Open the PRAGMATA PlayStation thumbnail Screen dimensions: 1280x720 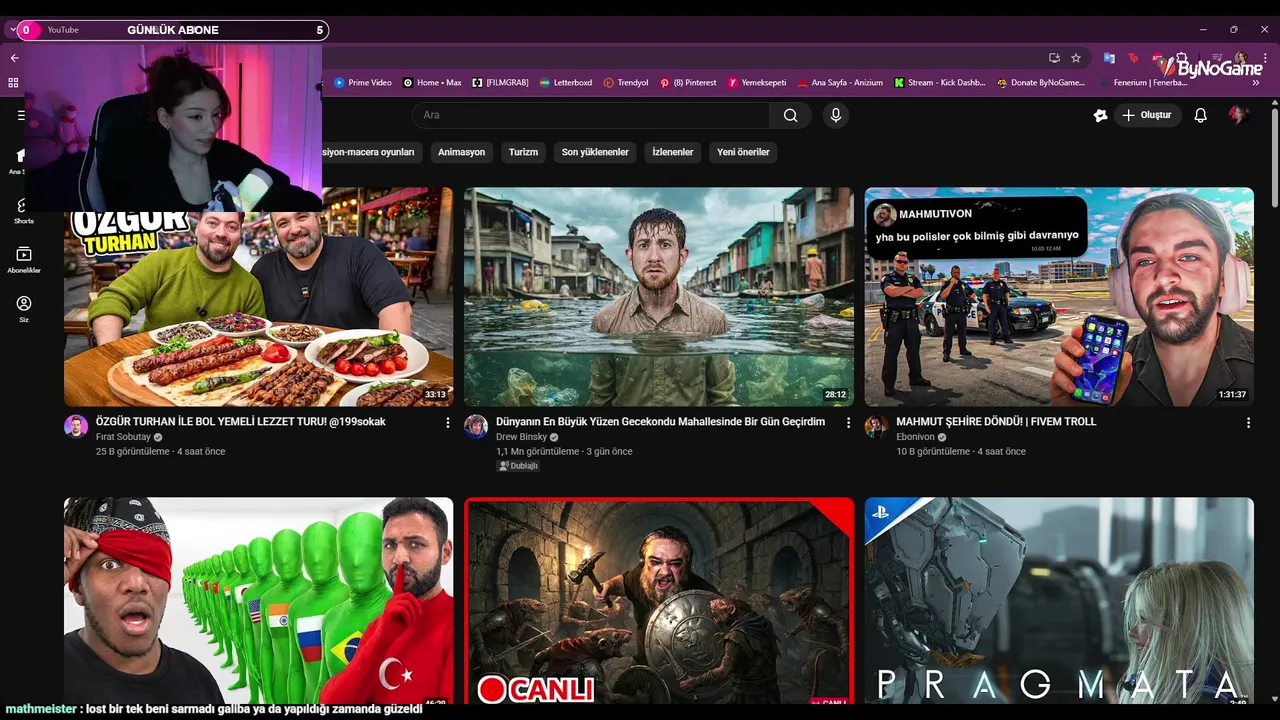coord(1059,601)
